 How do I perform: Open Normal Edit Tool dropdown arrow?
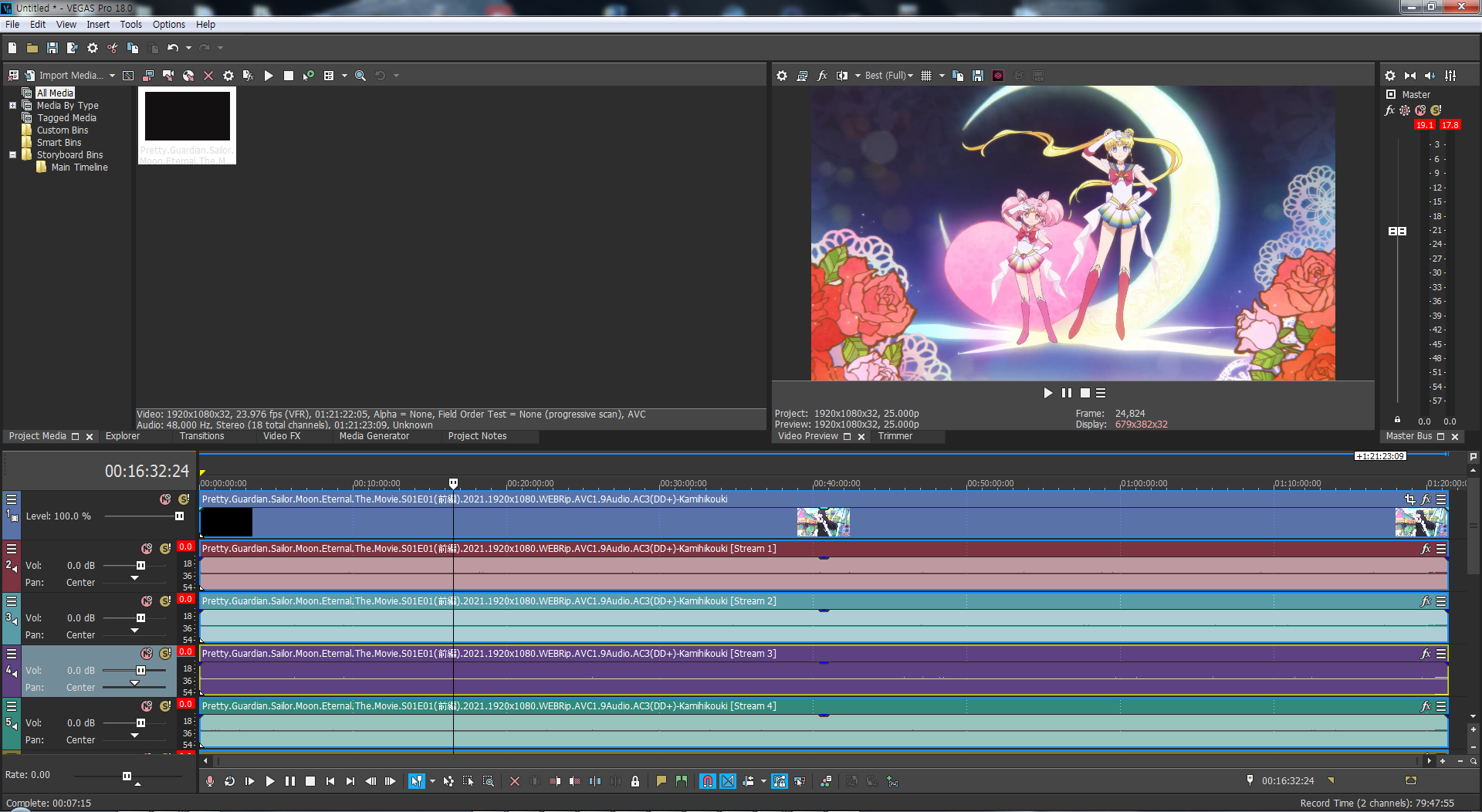pyautogui.click(x=432, y=781)
